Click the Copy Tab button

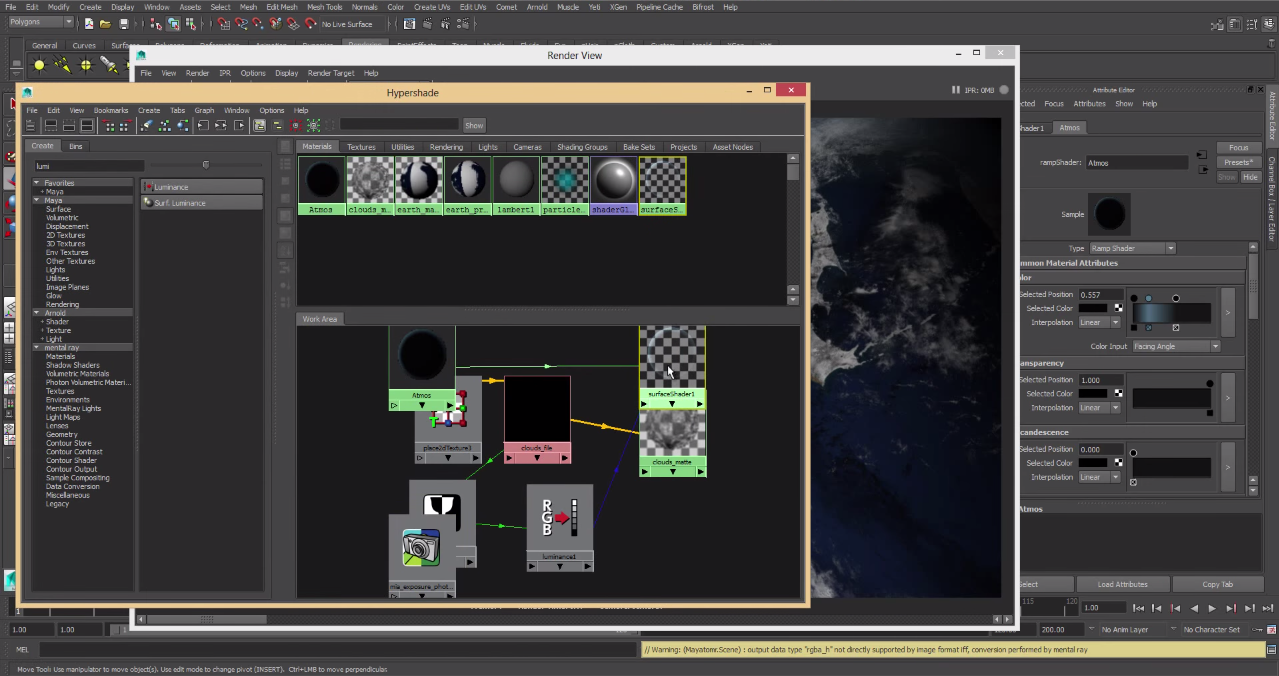pos(1218,584)
